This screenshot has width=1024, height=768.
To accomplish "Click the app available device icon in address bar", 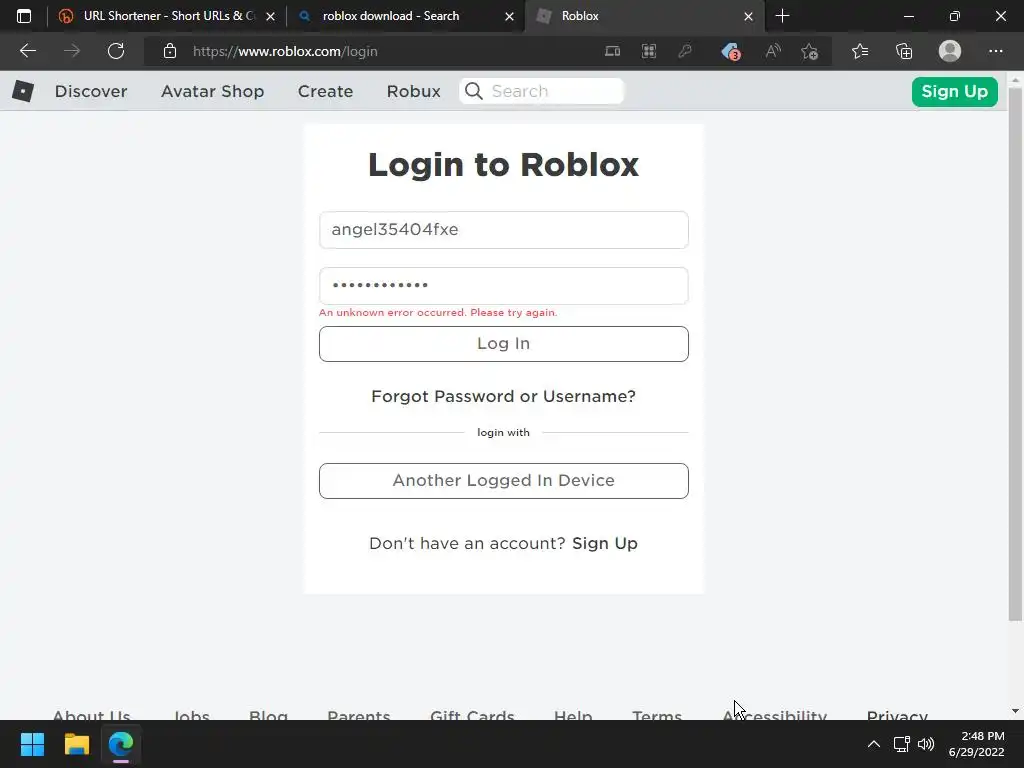I will (612, 51).
